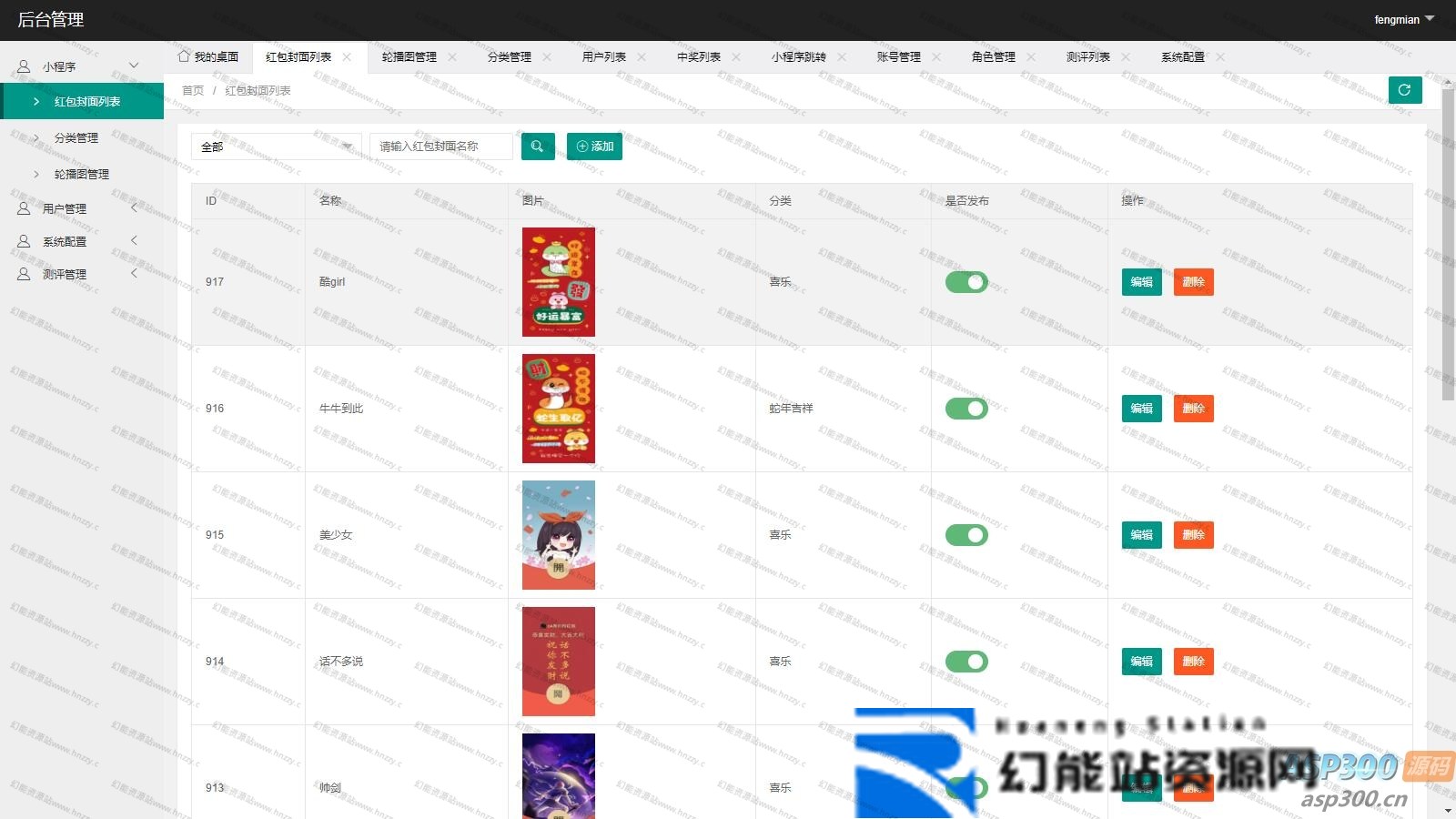
Task: Click 编辑 button for item 917
Action: pos(1141,282)
